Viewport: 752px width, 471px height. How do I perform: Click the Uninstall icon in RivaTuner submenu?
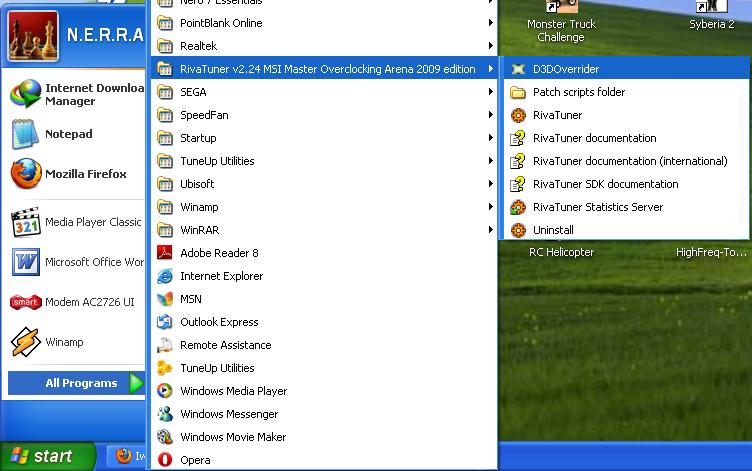(518, 230)
